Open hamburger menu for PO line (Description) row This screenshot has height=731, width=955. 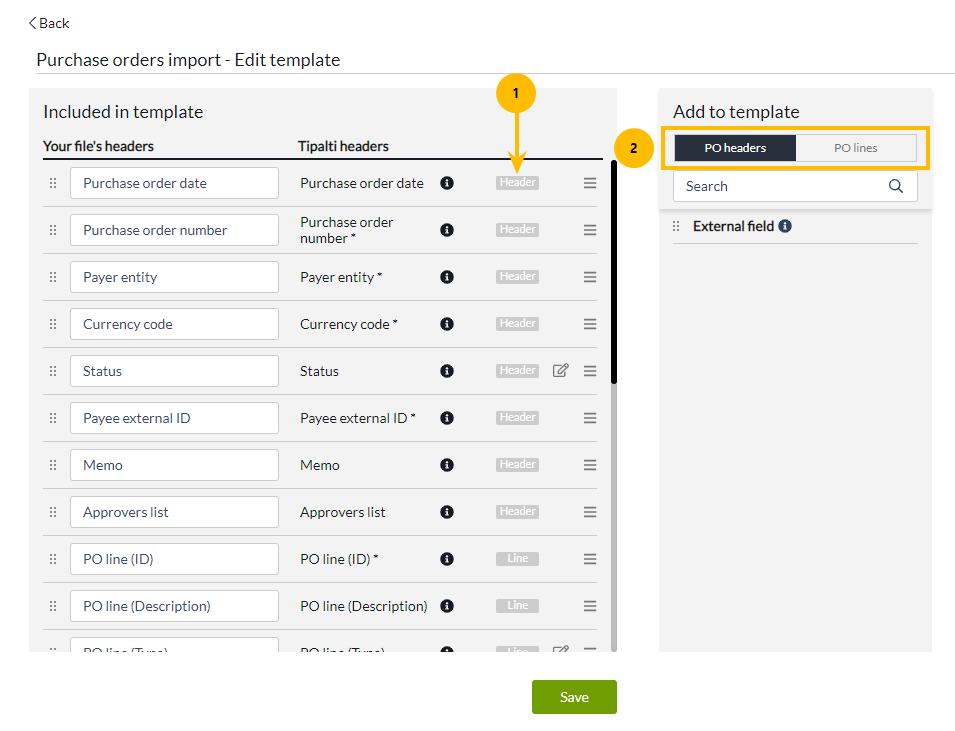590,606
